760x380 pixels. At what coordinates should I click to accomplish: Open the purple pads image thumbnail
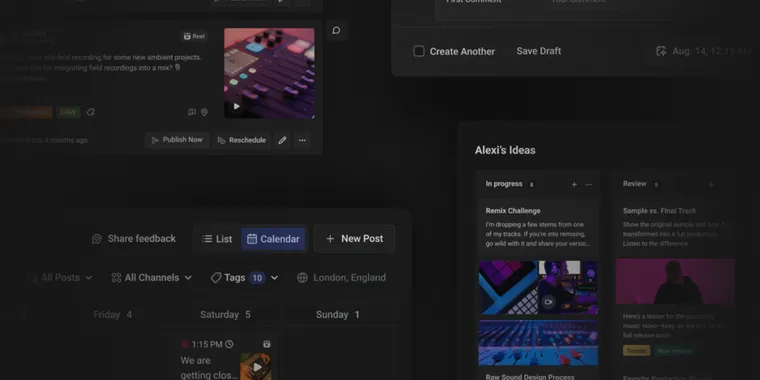tap(508, 287)
